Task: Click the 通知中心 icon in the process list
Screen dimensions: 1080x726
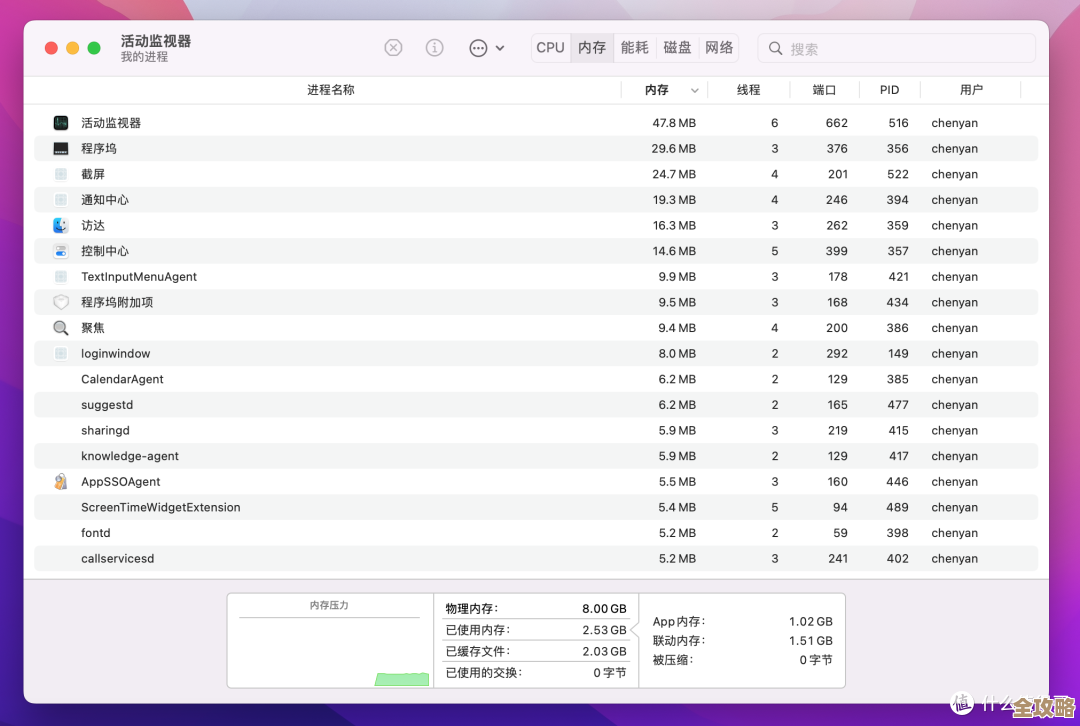Action: click(x=60, y=199)
